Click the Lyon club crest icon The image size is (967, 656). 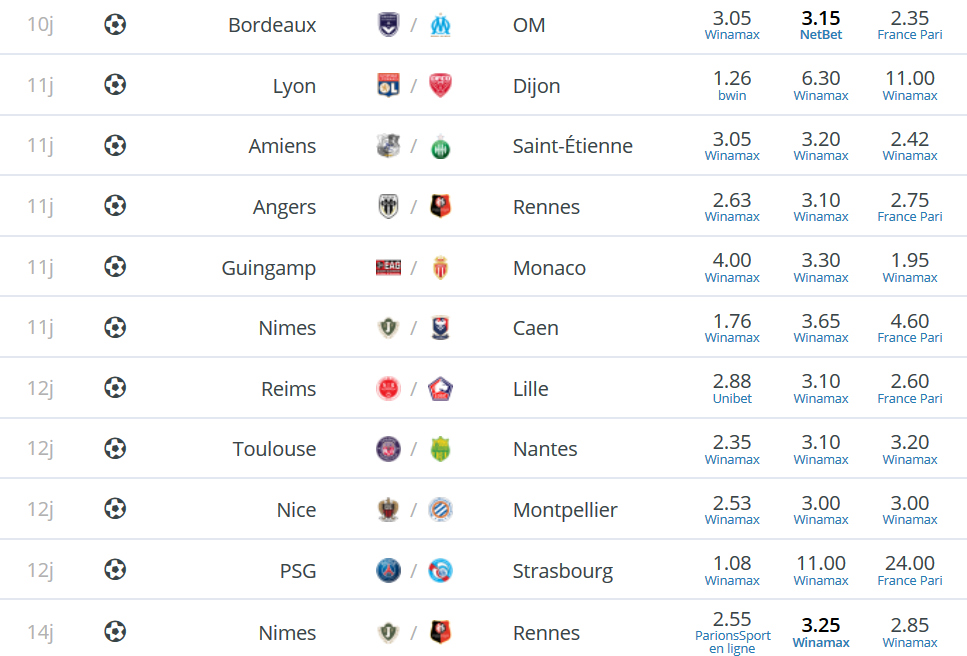(389, 86)
